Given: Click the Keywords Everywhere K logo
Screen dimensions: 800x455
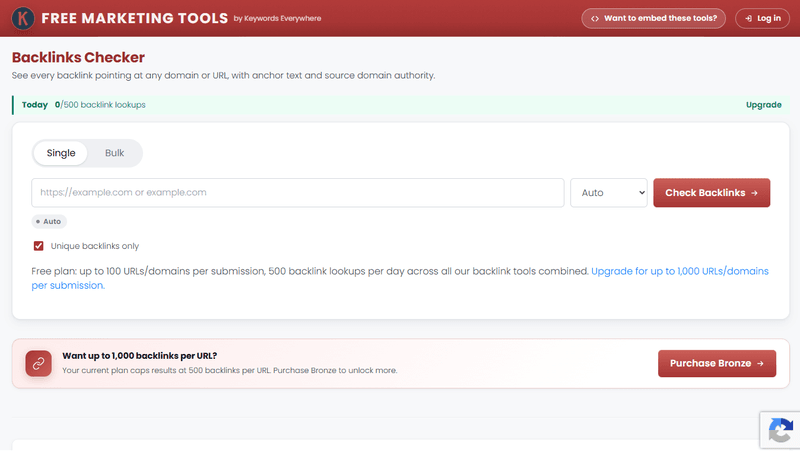Looking at the screenshot, I should click(23, 18).
